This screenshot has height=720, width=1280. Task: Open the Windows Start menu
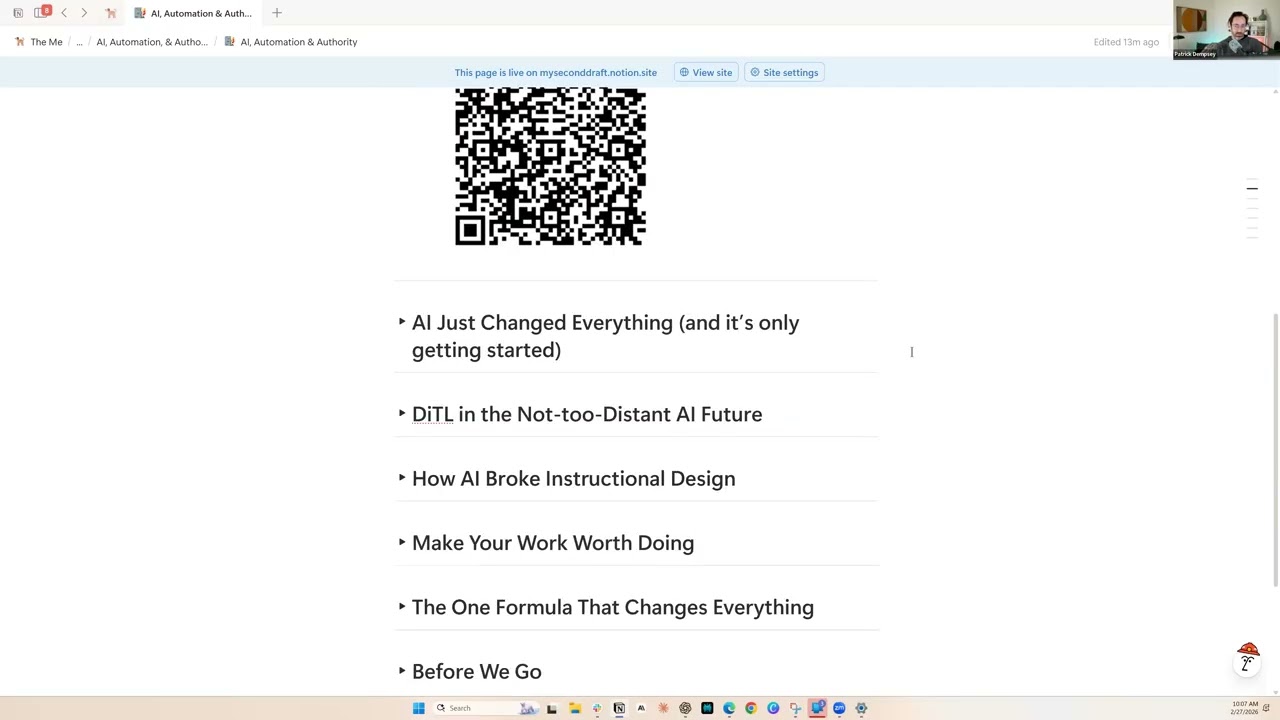pyautogui.click(x=418, y=708)
